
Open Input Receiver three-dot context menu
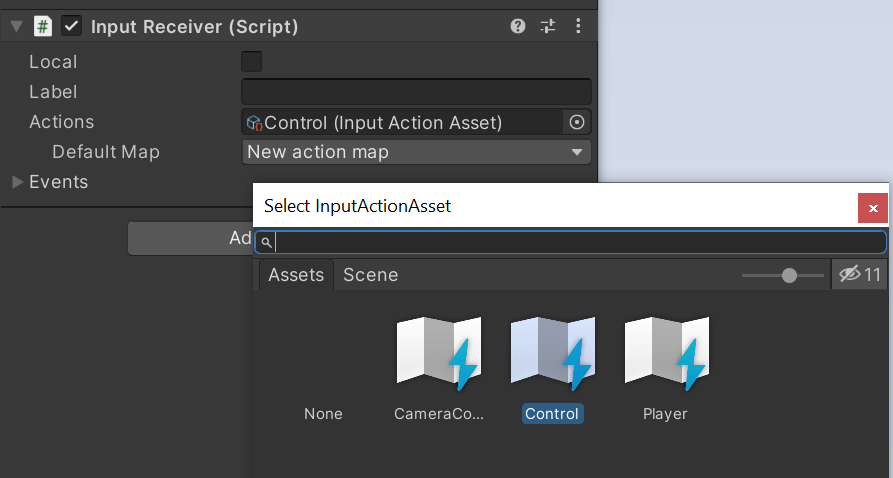tap(578, 26)
